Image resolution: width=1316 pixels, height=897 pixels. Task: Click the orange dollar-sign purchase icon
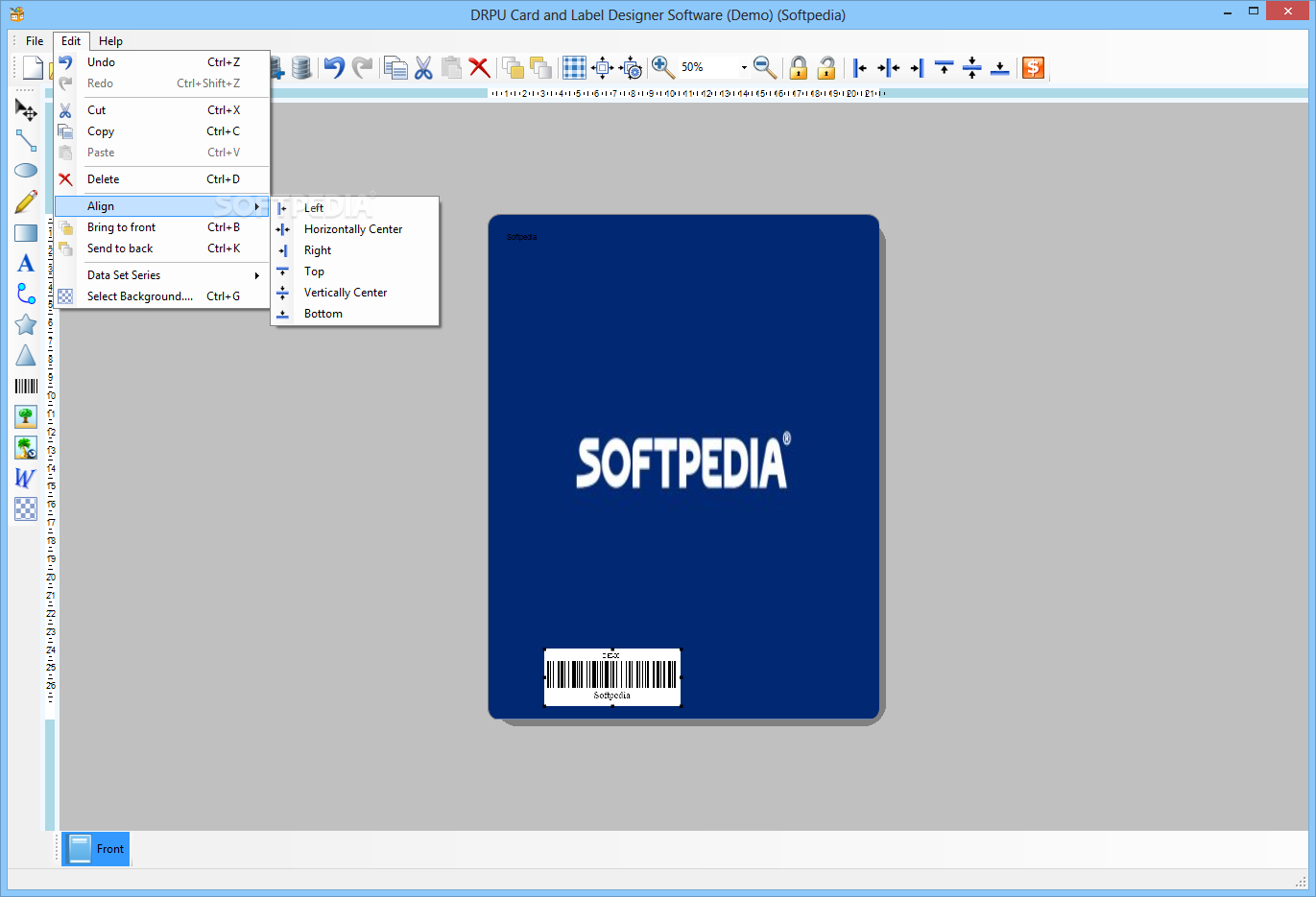click(1034, 67)
